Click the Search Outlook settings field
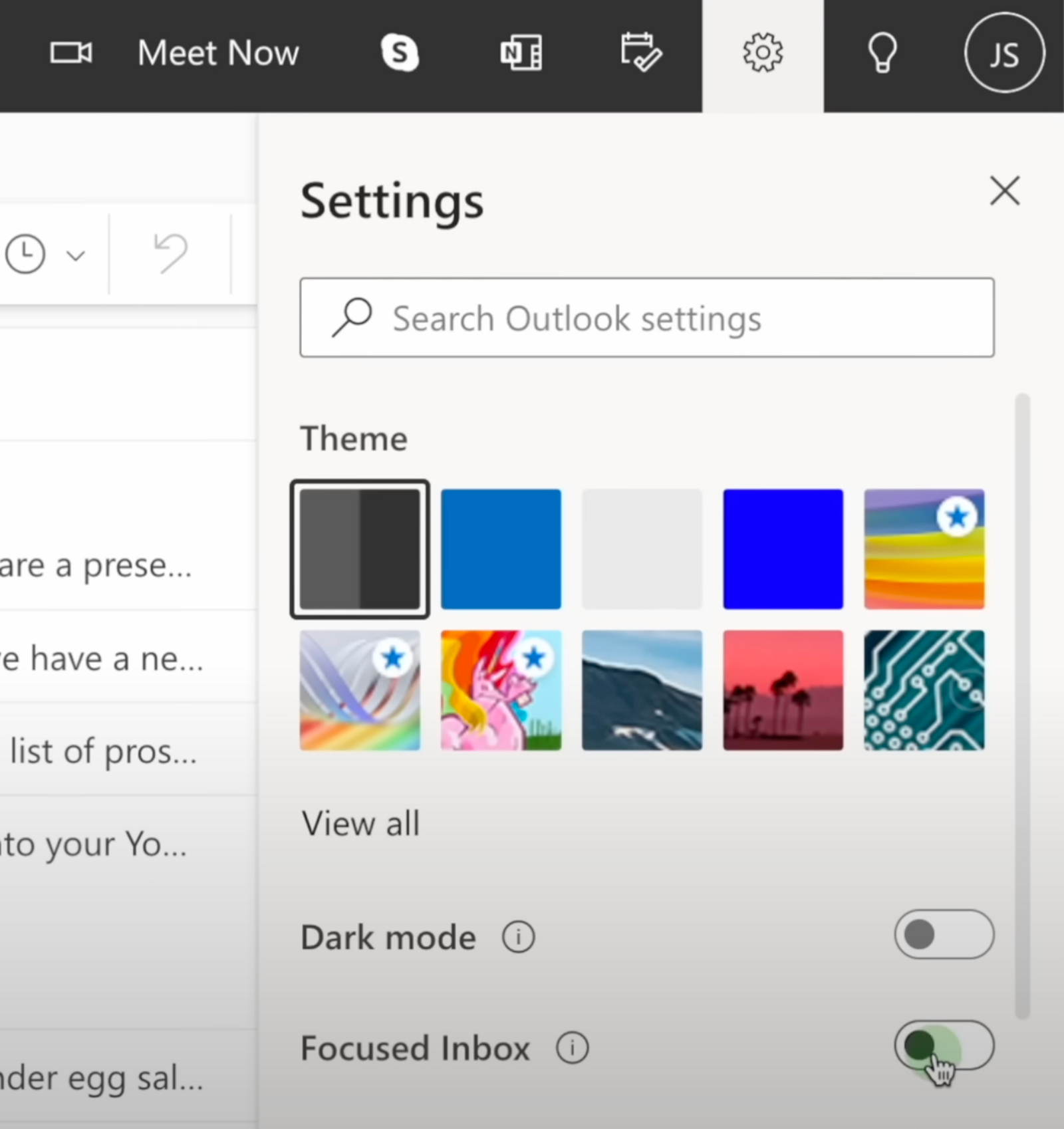The height and width of the screenshot is (1129, 1064). (x=645, y=318)
